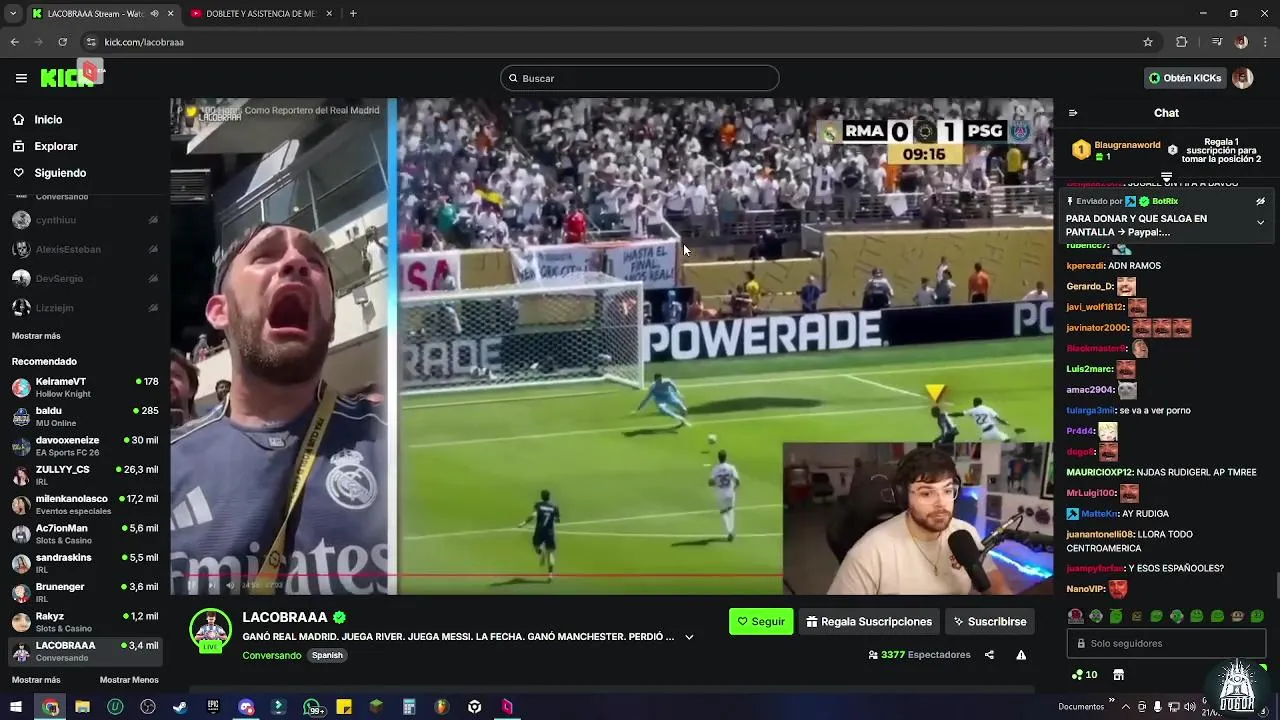This screenshot has width=1280, height=720.
Task: Click the Regala Suscripciones button
Action: click(869, 621)
